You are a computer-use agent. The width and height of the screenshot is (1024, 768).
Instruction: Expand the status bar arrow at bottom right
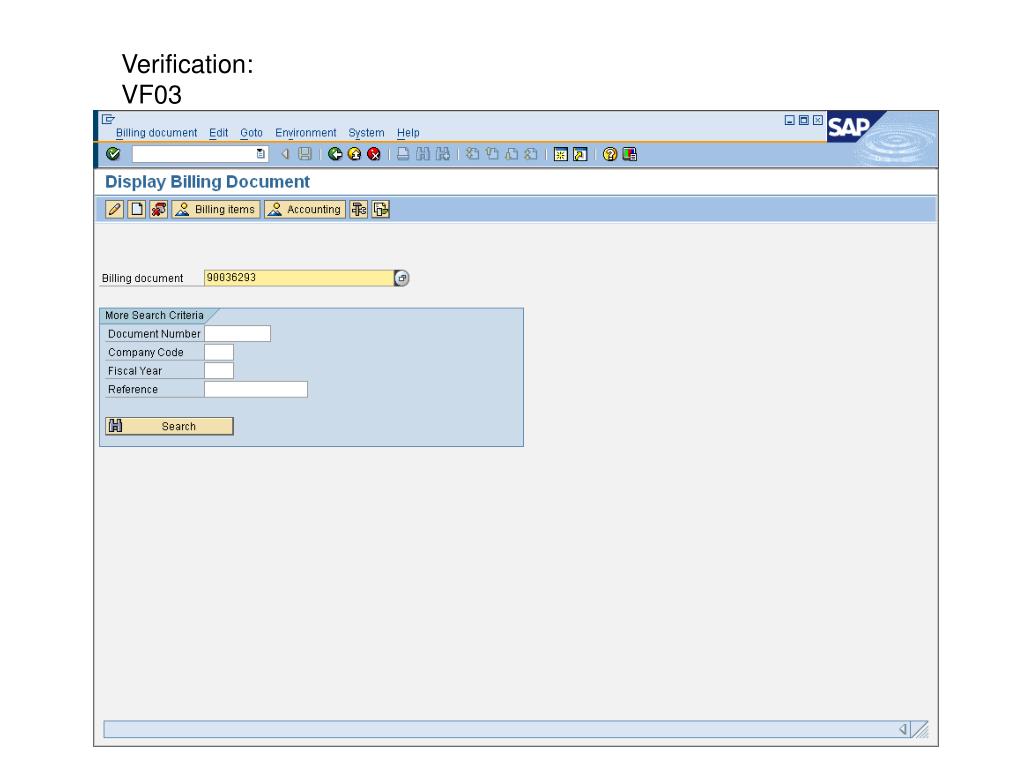click(903, 729)
